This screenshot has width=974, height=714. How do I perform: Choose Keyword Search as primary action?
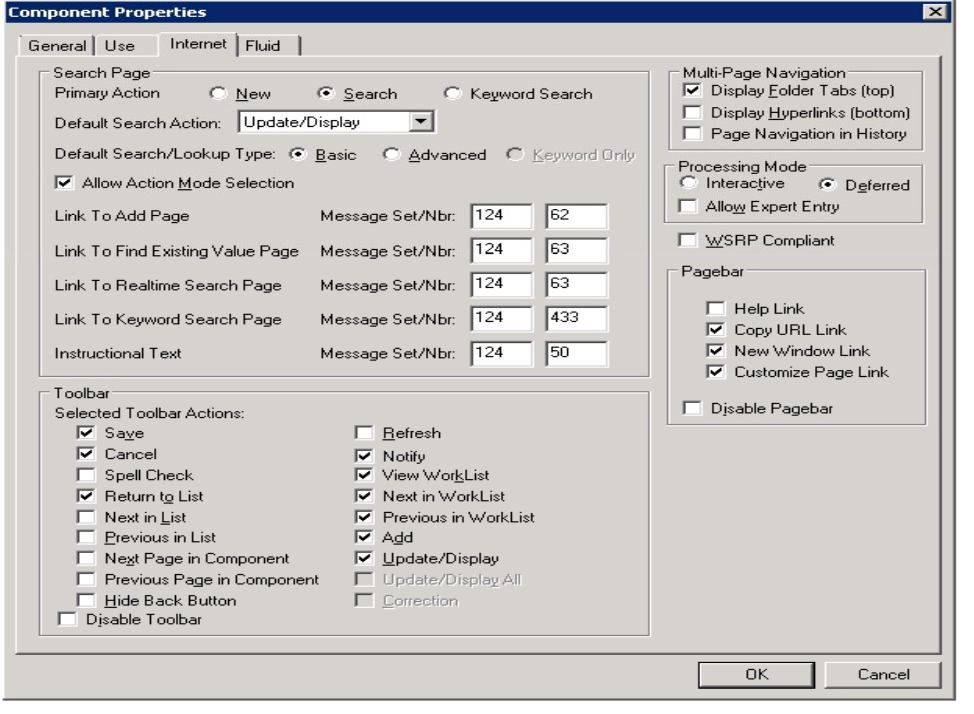[x=453, y=95]
